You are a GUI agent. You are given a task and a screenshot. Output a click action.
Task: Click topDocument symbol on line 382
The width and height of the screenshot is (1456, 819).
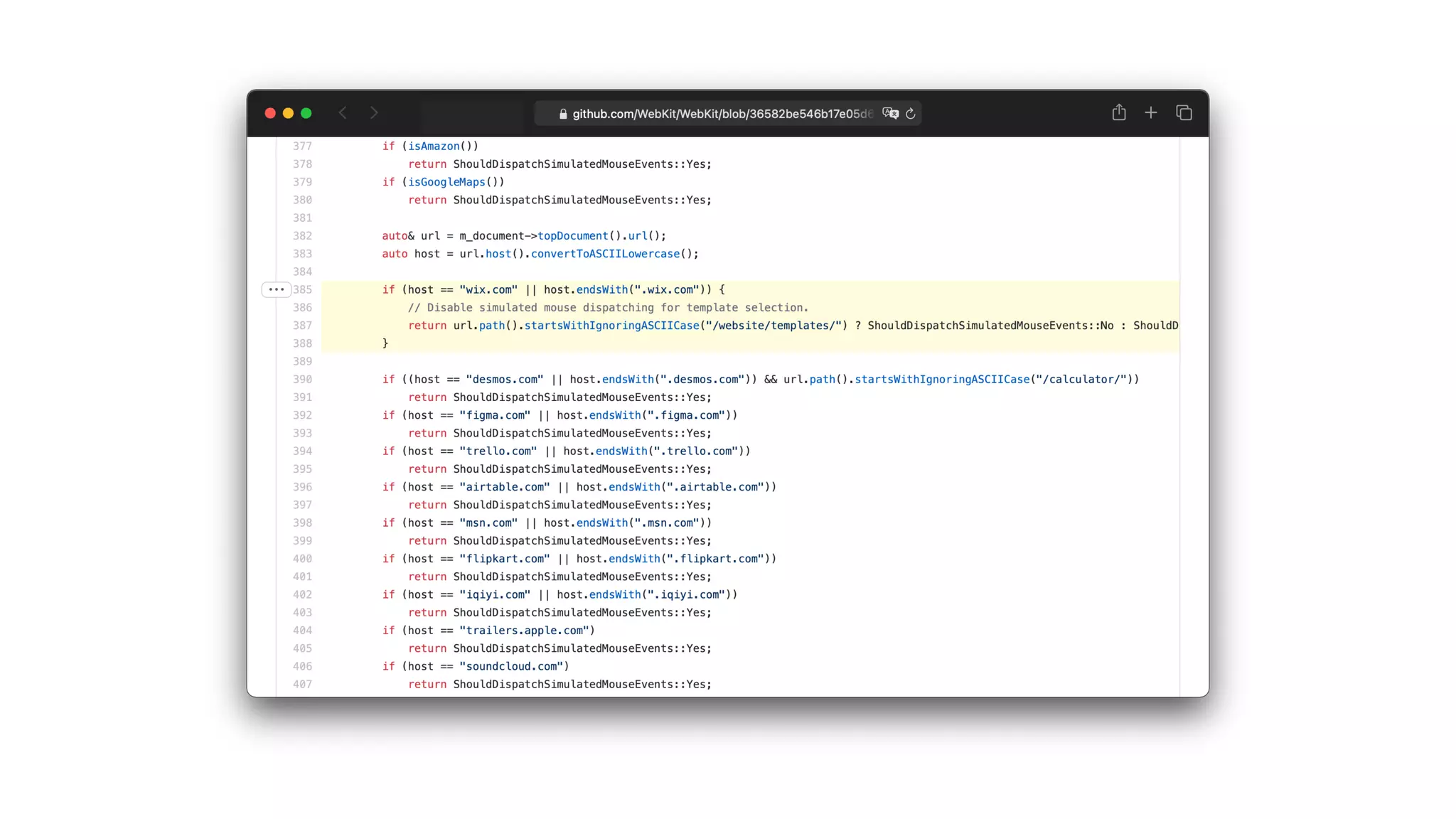pos(572,236)
